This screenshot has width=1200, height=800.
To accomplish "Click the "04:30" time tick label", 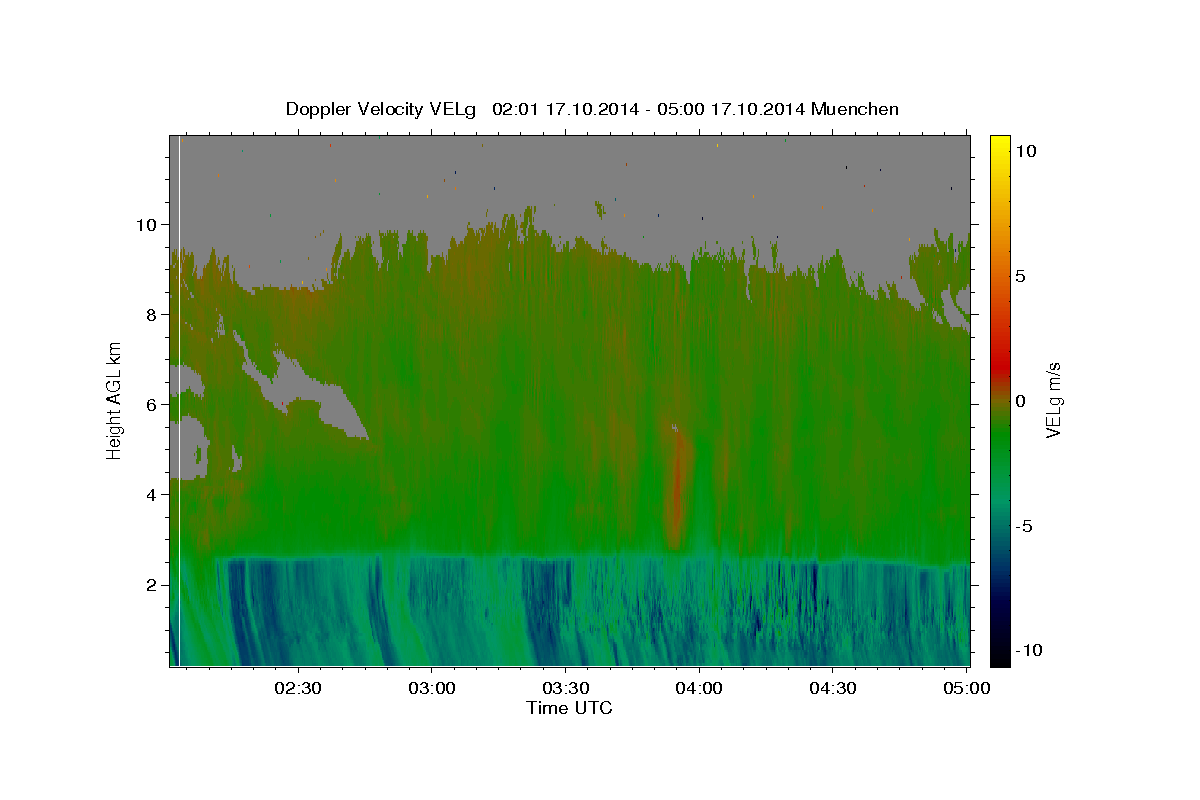I will 833,688.
